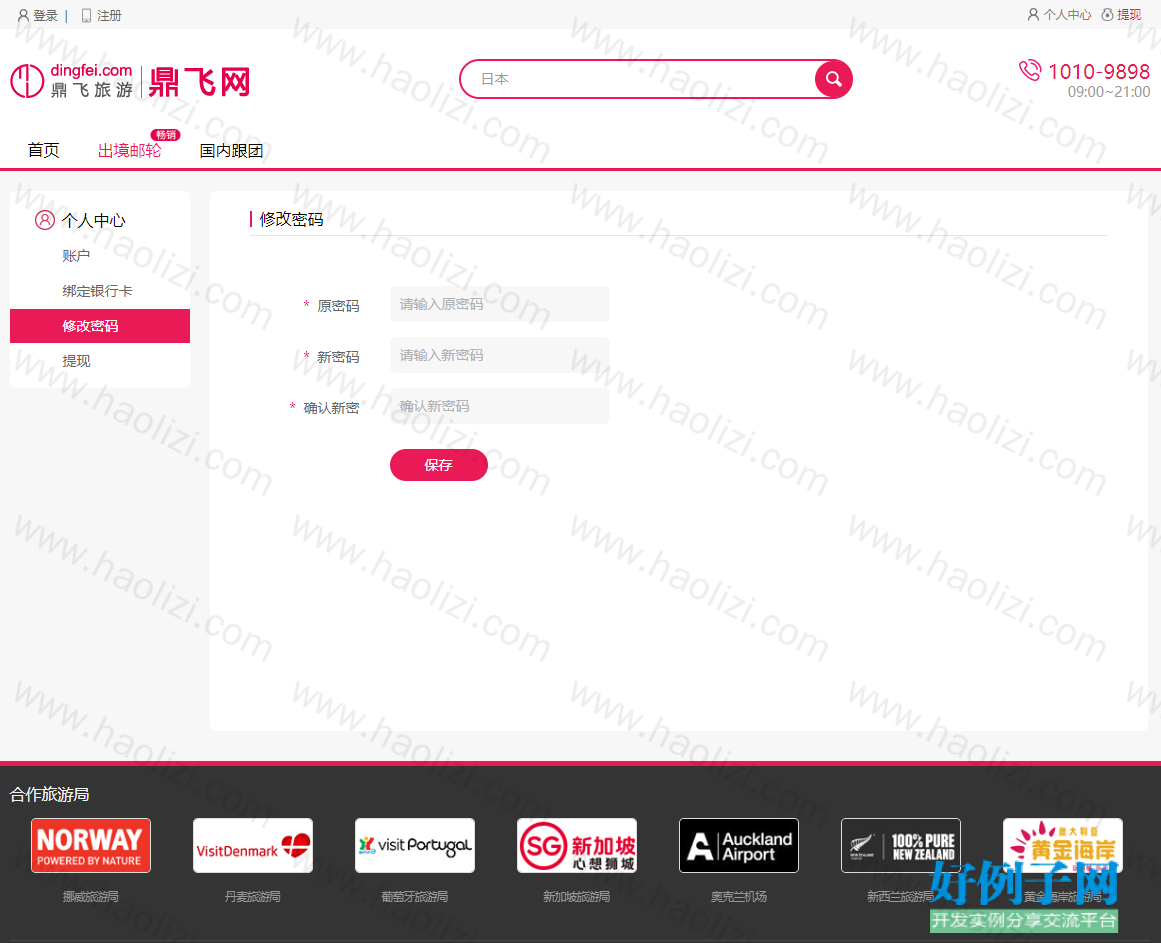Focus the search box showing 日本

(x=638, y=79)
